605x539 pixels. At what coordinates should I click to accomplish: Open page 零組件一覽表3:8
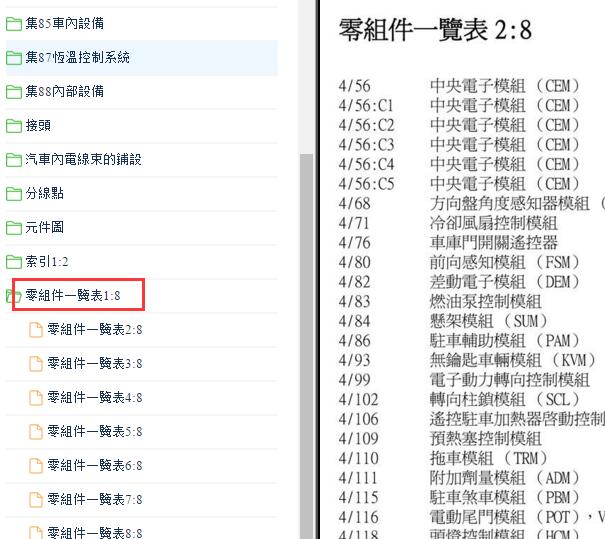(x=95, y=363)
